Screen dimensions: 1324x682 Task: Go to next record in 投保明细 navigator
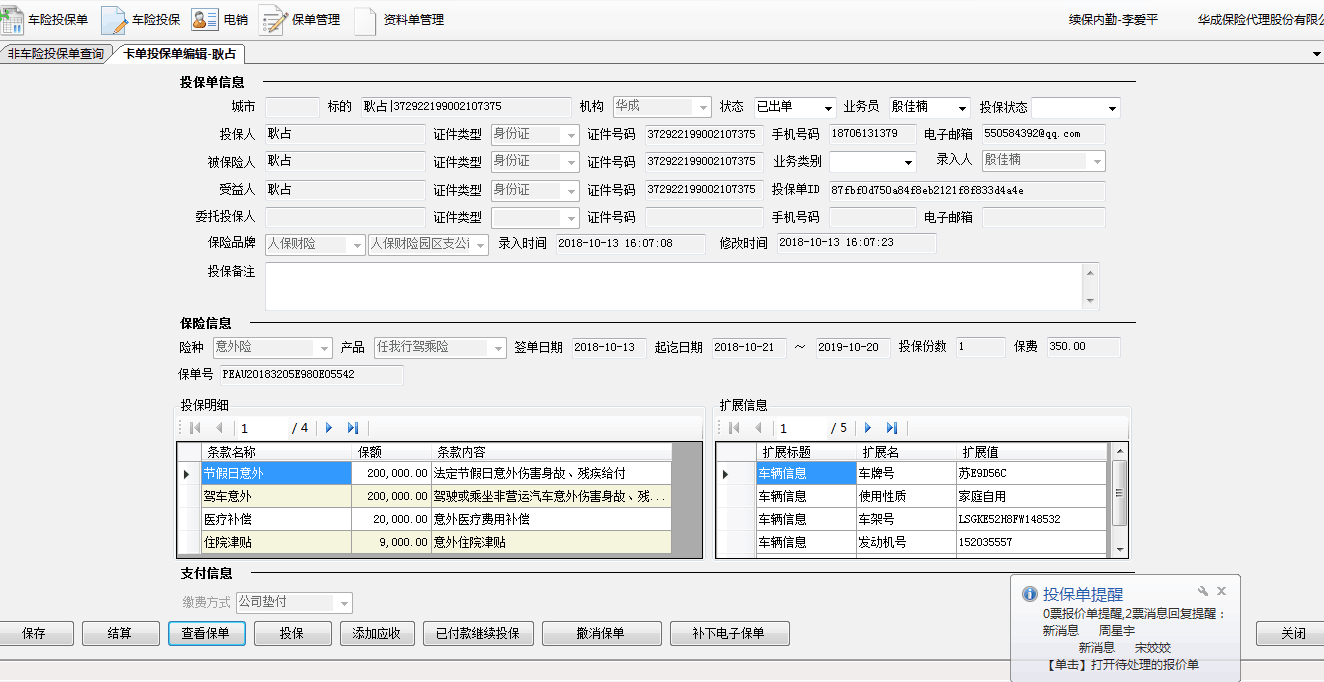[329, 428]
